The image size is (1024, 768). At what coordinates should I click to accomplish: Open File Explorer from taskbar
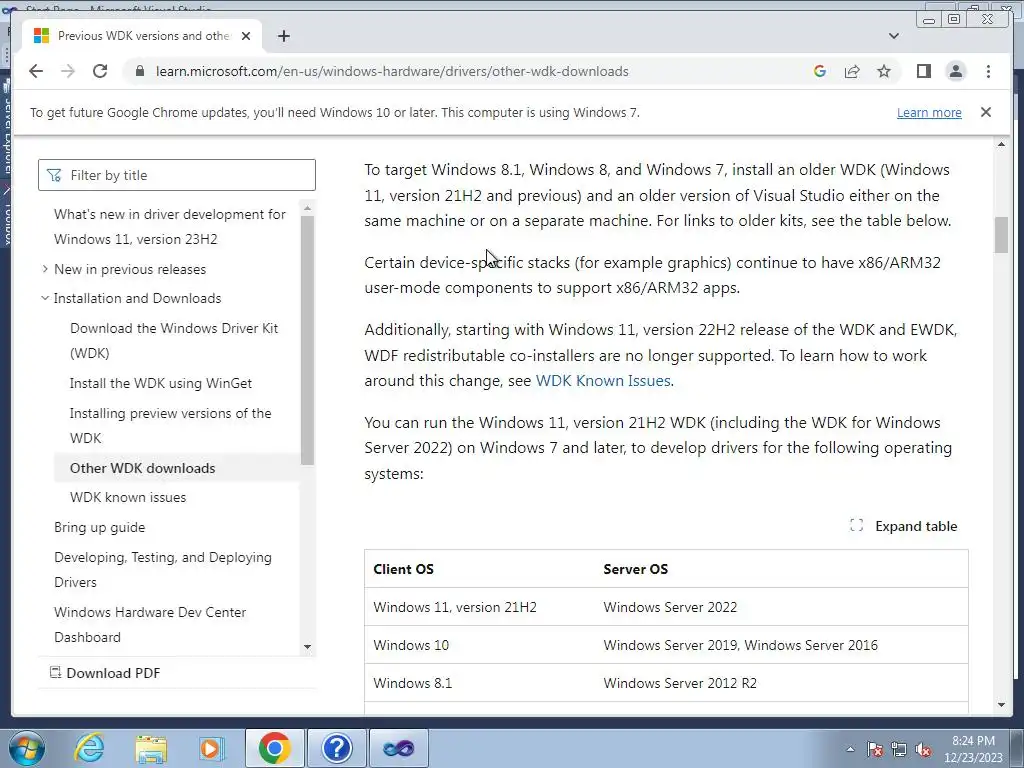[151, 748]
